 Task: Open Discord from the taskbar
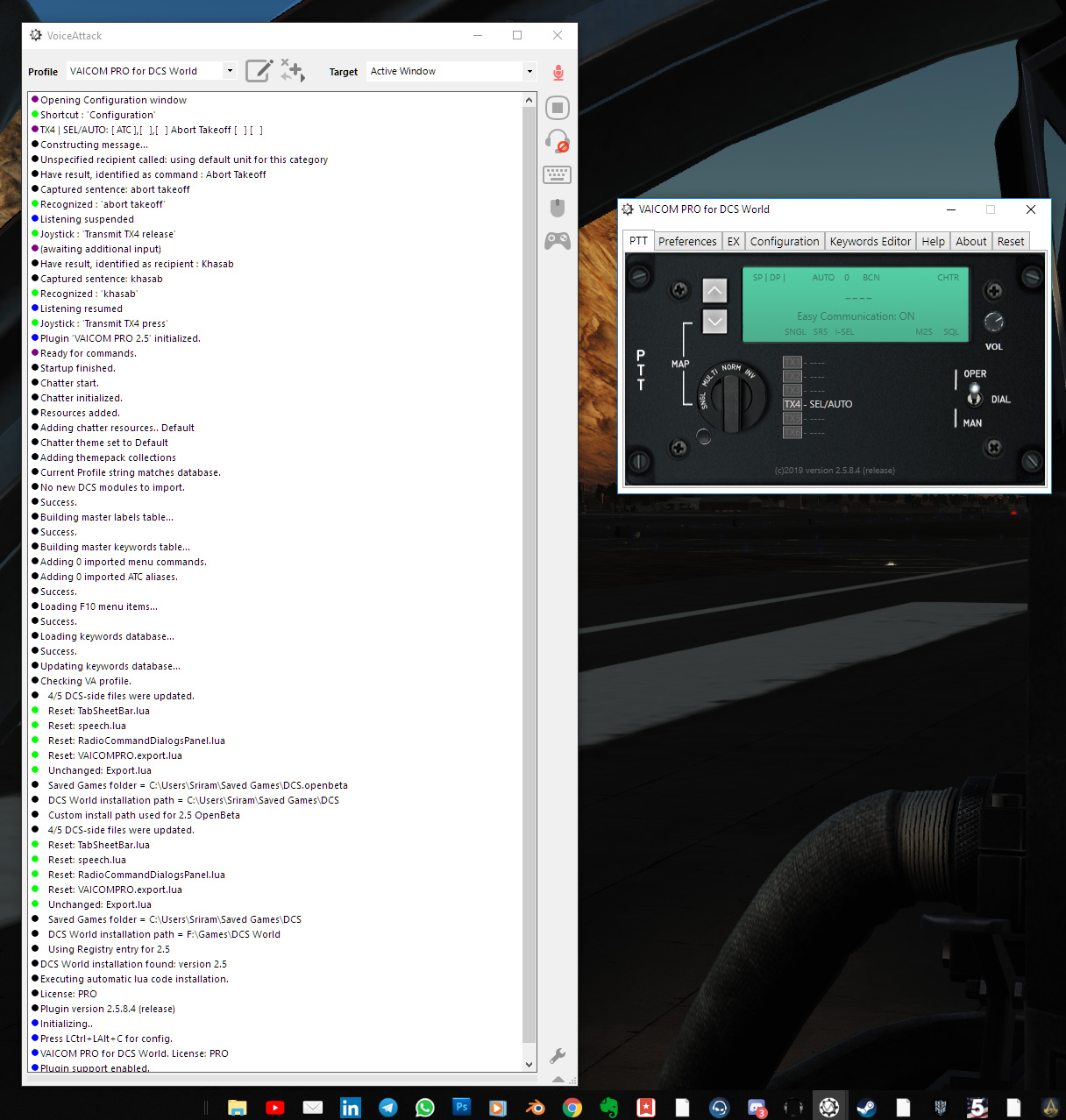tap(757, 1108)
